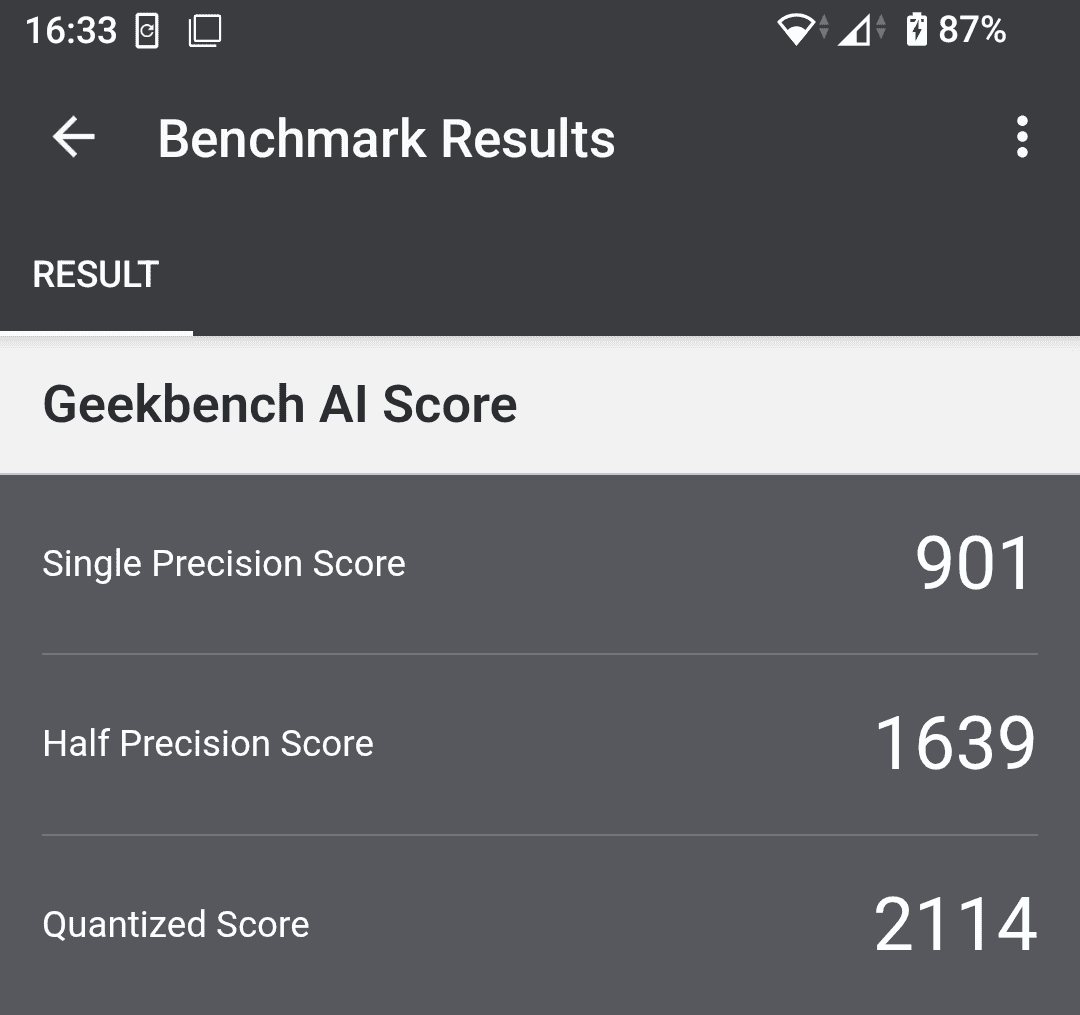1080x1015 pixels.
Task: Tap the cellular signal icon
Action: tap(855, 30)
